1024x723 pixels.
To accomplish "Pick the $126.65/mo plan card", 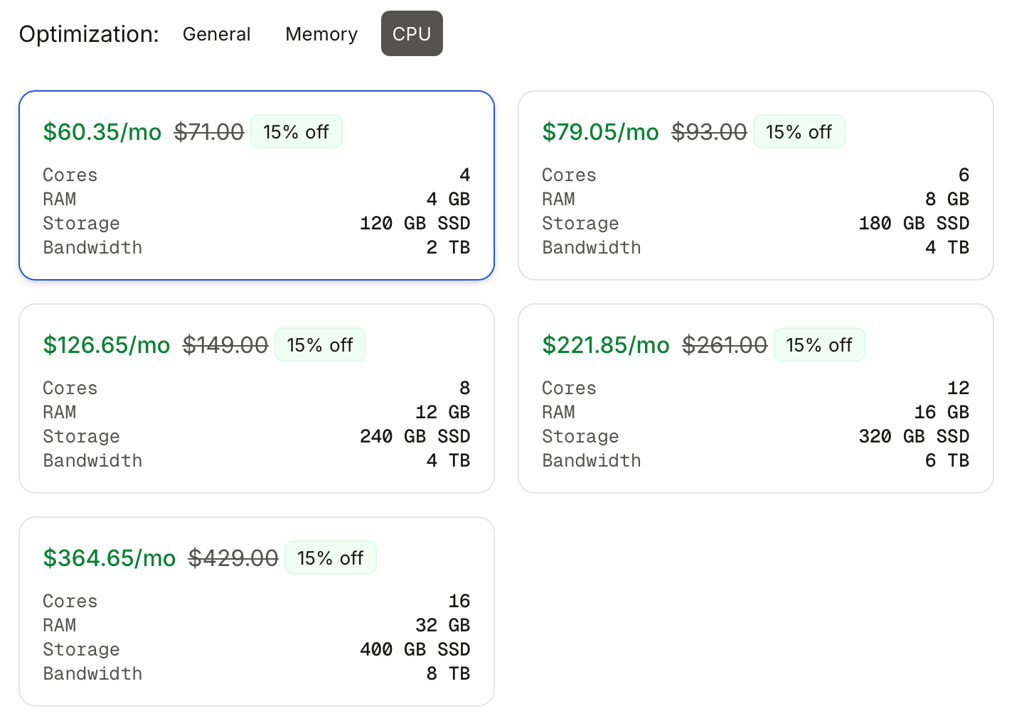I will [x=257, y=398].
